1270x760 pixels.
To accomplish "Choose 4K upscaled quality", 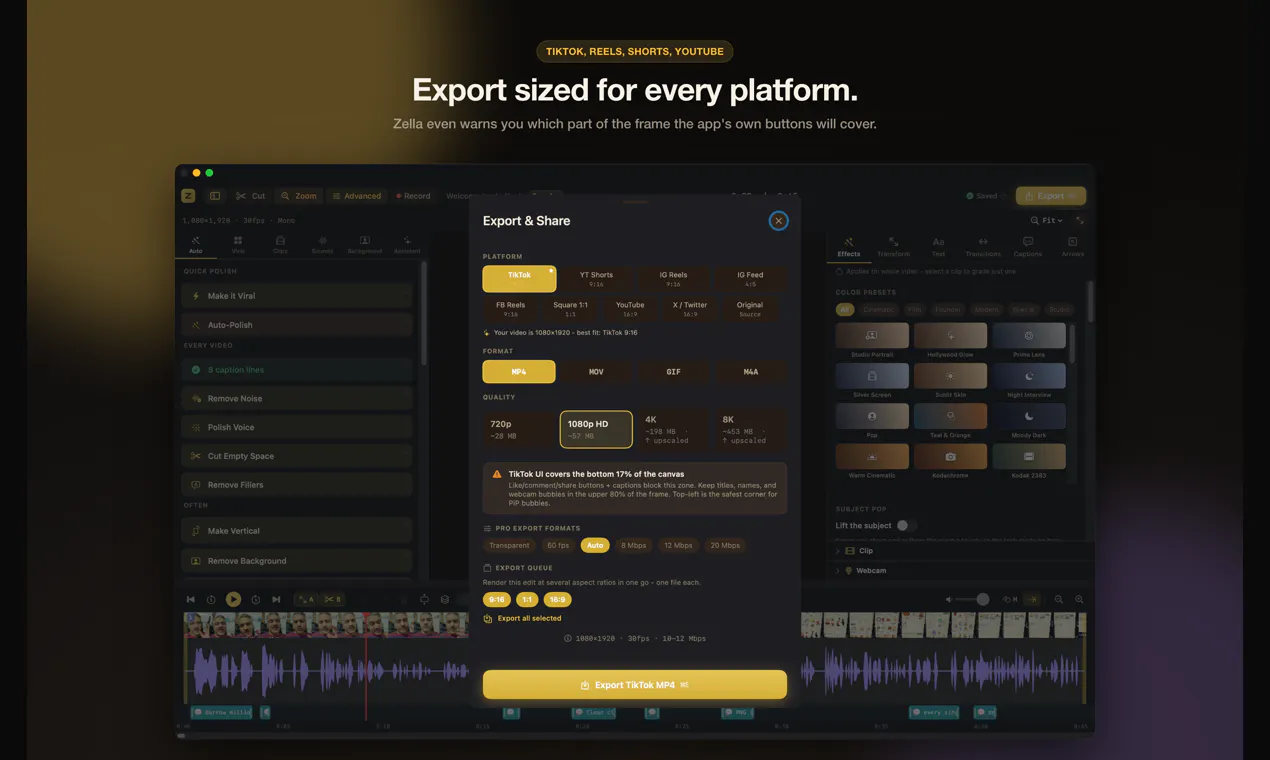I will pyautogui.click(x=673, y=429).
